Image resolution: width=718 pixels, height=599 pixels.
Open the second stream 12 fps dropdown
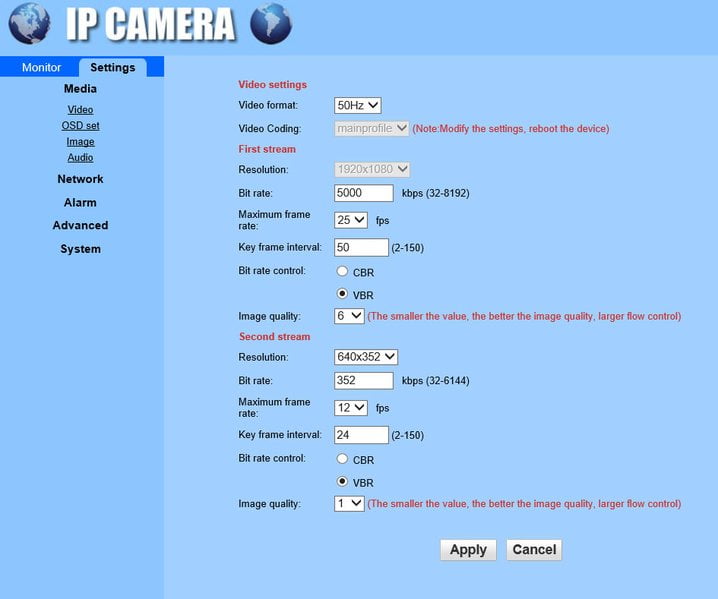351,408
